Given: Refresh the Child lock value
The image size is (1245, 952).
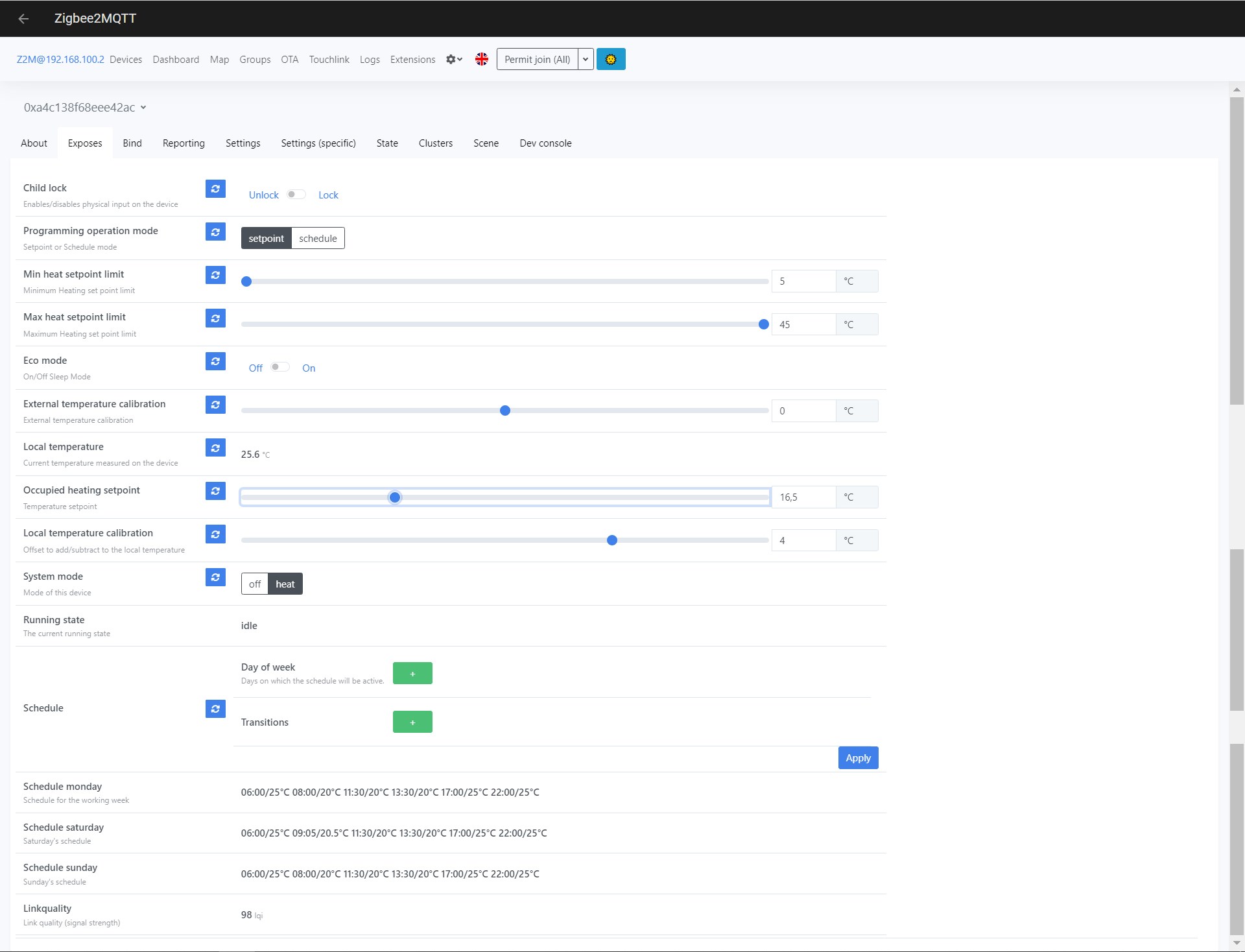Looking at the screenshot, I should click(215, 189).
